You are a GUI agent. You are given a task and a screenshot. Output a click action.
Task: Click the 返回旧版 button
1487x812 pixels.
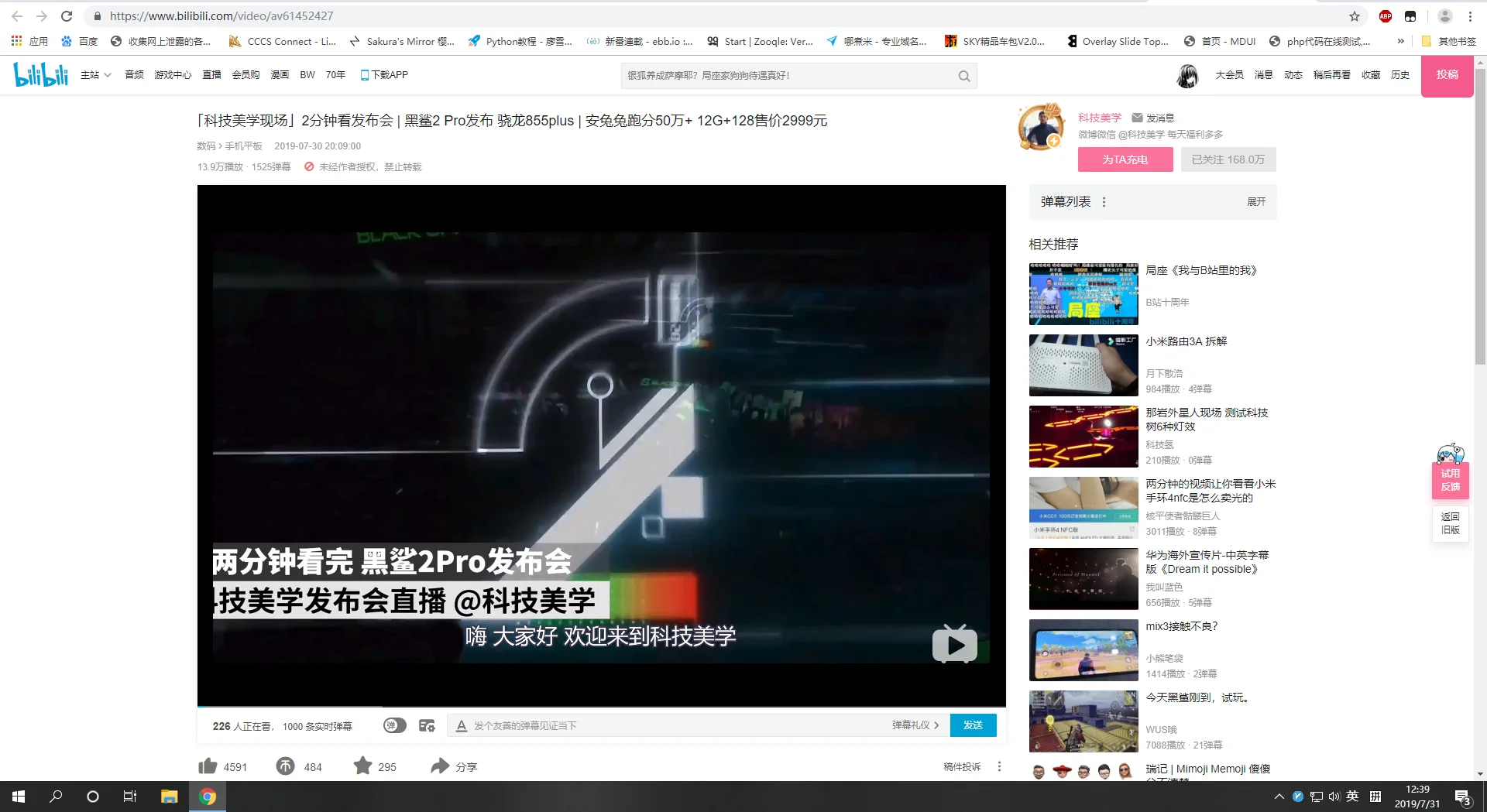pyautogui.click(x=1450, y=523)
